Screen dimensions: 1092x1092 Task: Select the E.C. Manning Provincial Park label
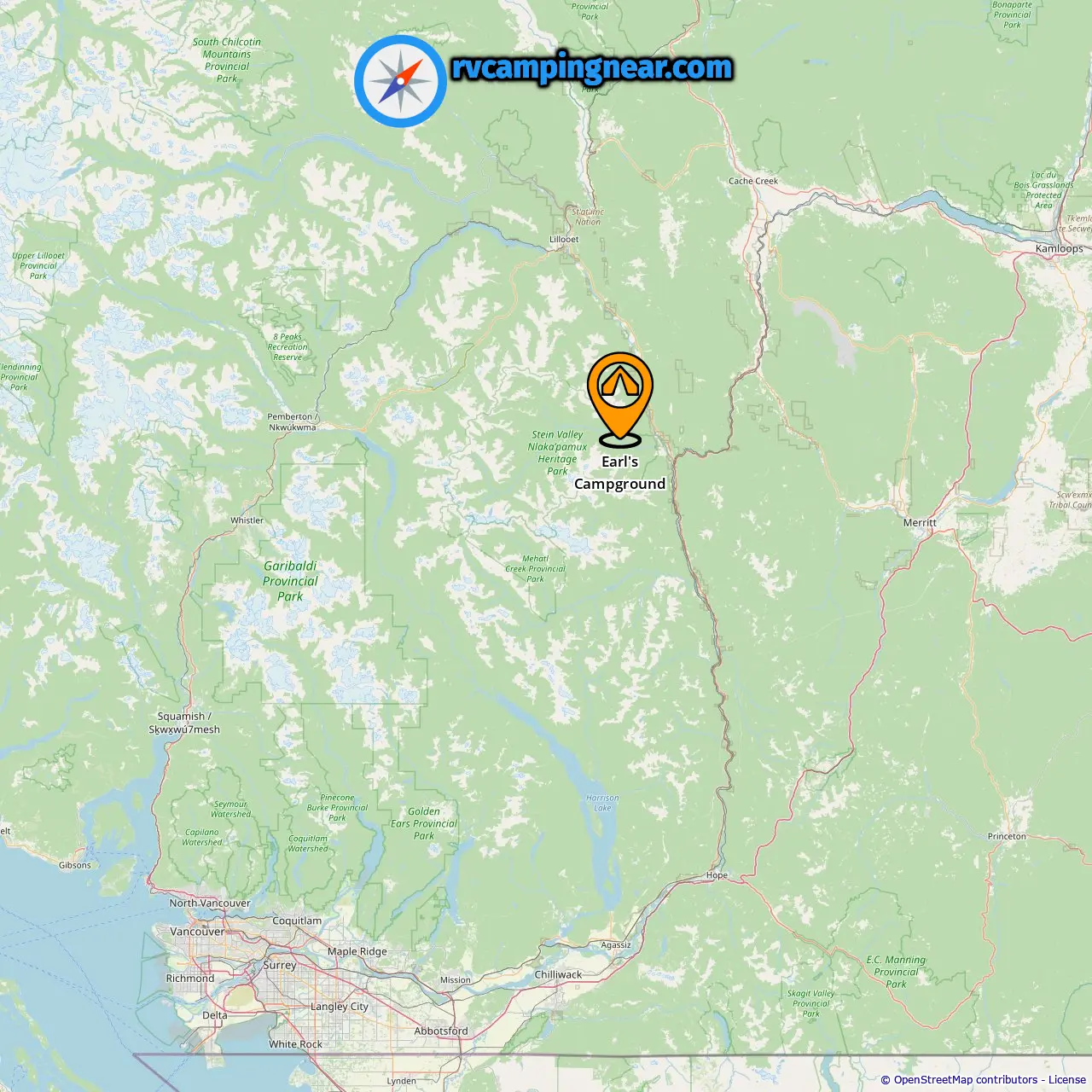896,972
